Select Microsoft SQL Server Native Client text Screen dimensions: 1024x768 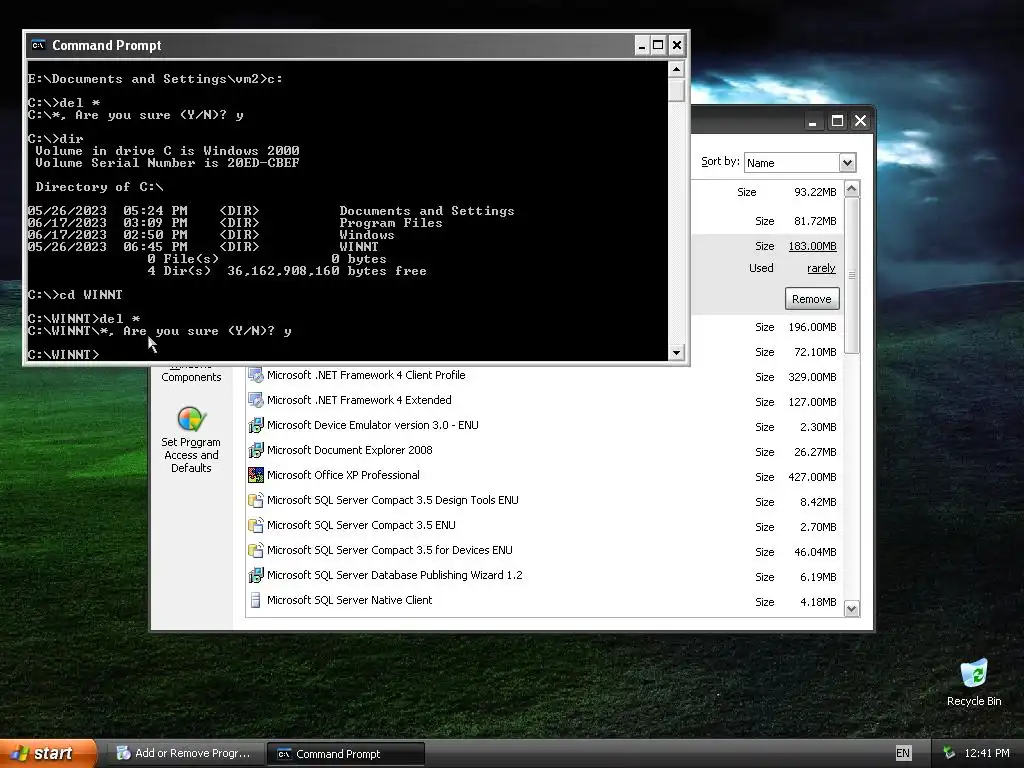click(349, 600)
